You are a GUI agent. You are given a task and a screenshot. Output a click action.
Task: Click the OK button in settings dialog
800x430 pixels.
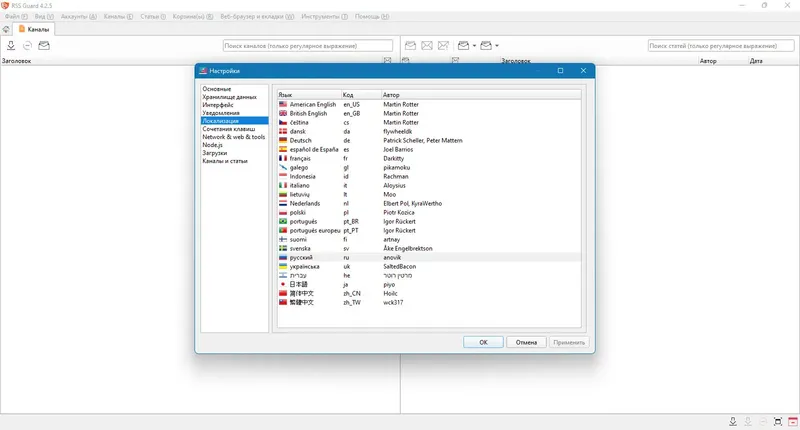tap(483, 342)
